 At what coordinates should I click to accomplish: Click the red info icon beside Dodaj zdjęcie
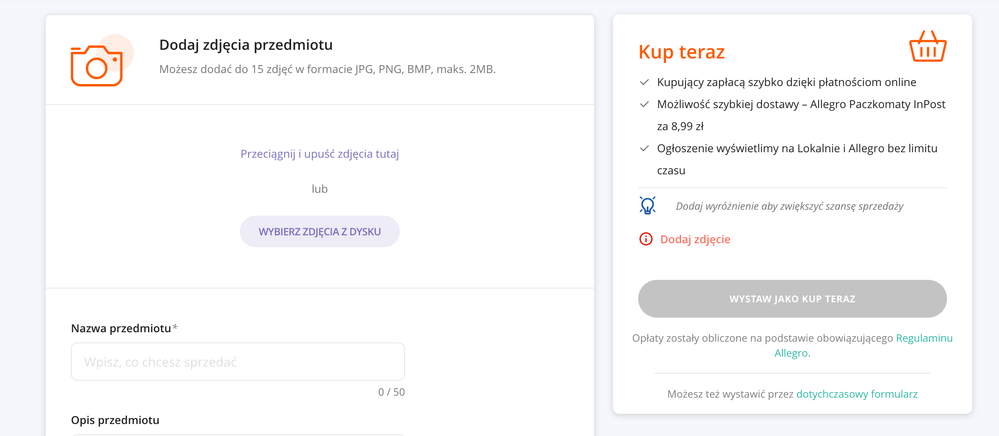pos(646,240)
